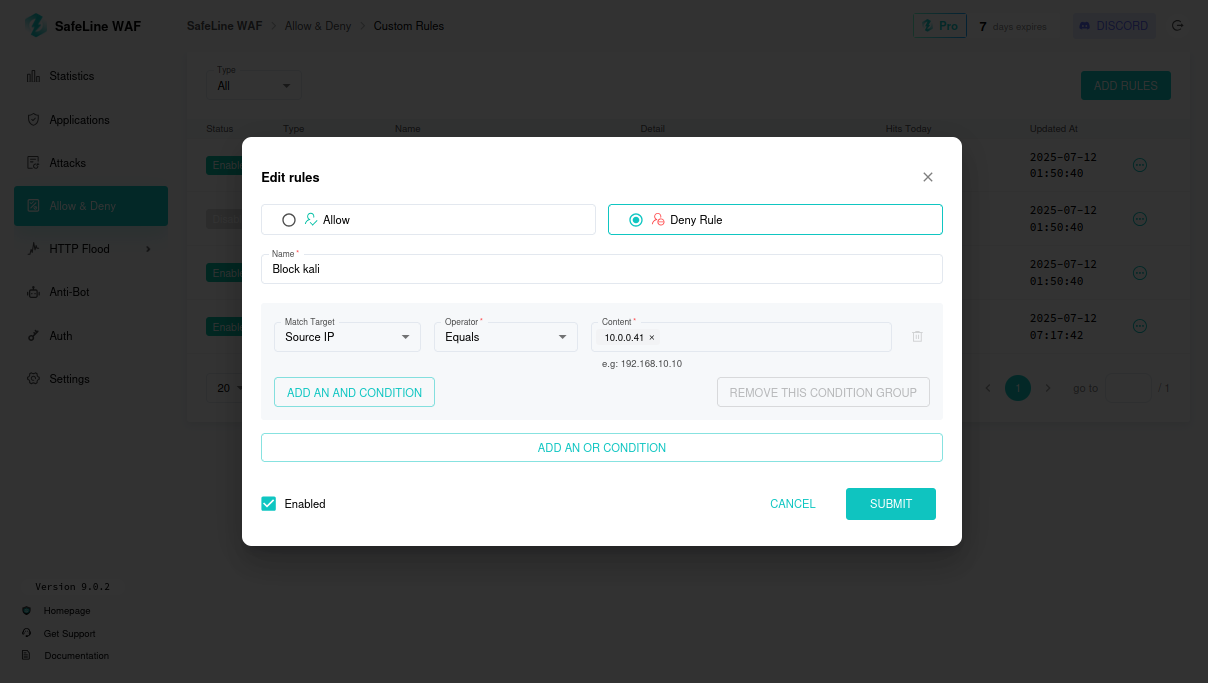The image size is (1208, 683).
Task: Click the Name field containing Block kali
Action: (602, 269)
